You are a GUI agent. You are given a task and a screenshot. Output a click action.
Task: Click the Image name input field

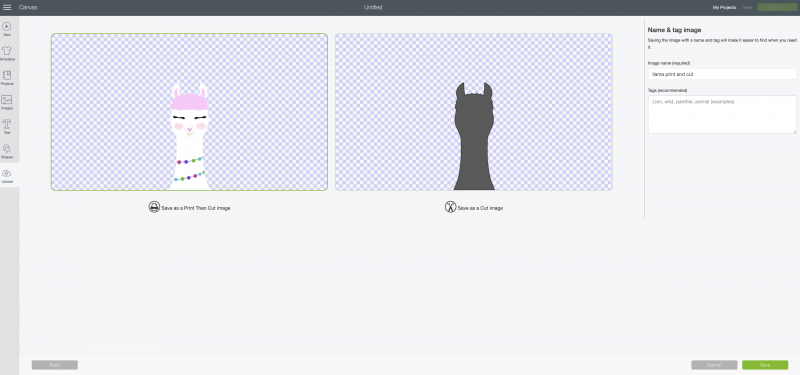click(x=722, y=74)
